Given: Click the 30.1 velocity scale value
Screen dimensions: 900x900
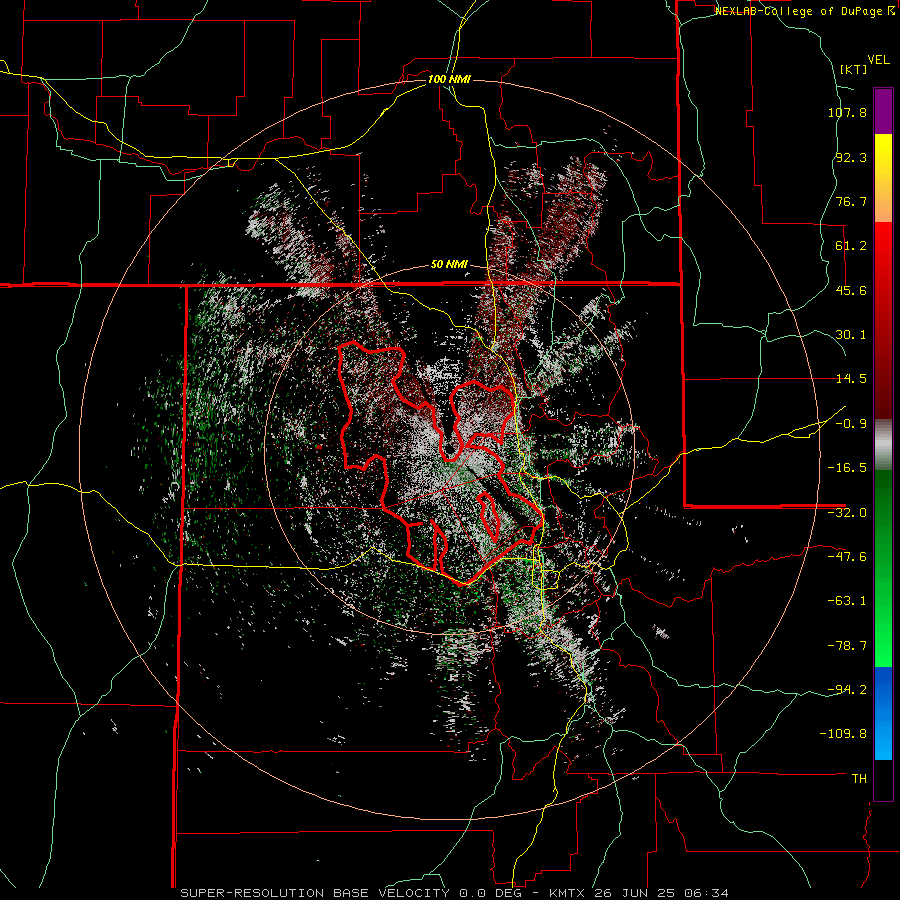Looking at the screenshot, I should tap(851, 335).
